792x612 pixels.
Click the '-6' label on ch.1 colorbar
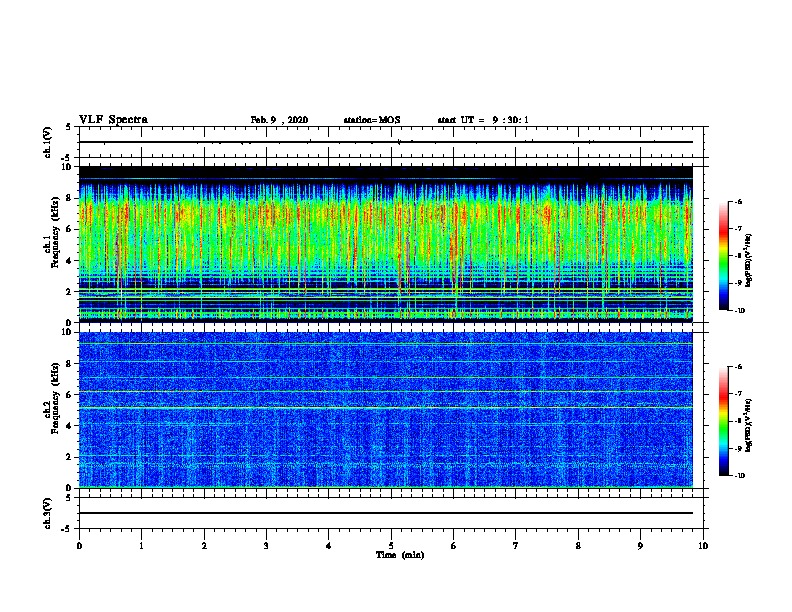point(738,202)
